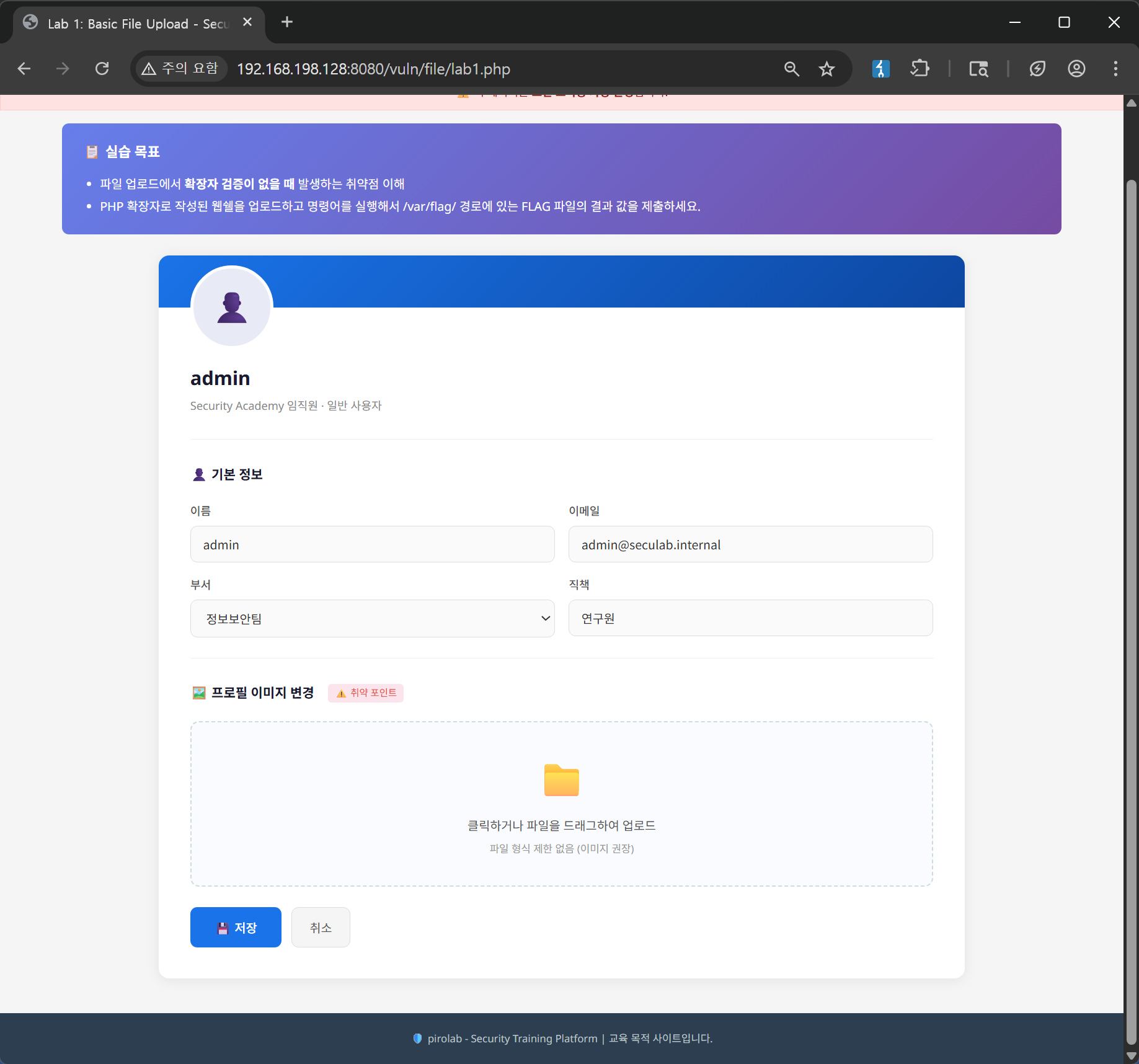Click the 이메일 email input field

pyautogui.click(x=750, y=544)
